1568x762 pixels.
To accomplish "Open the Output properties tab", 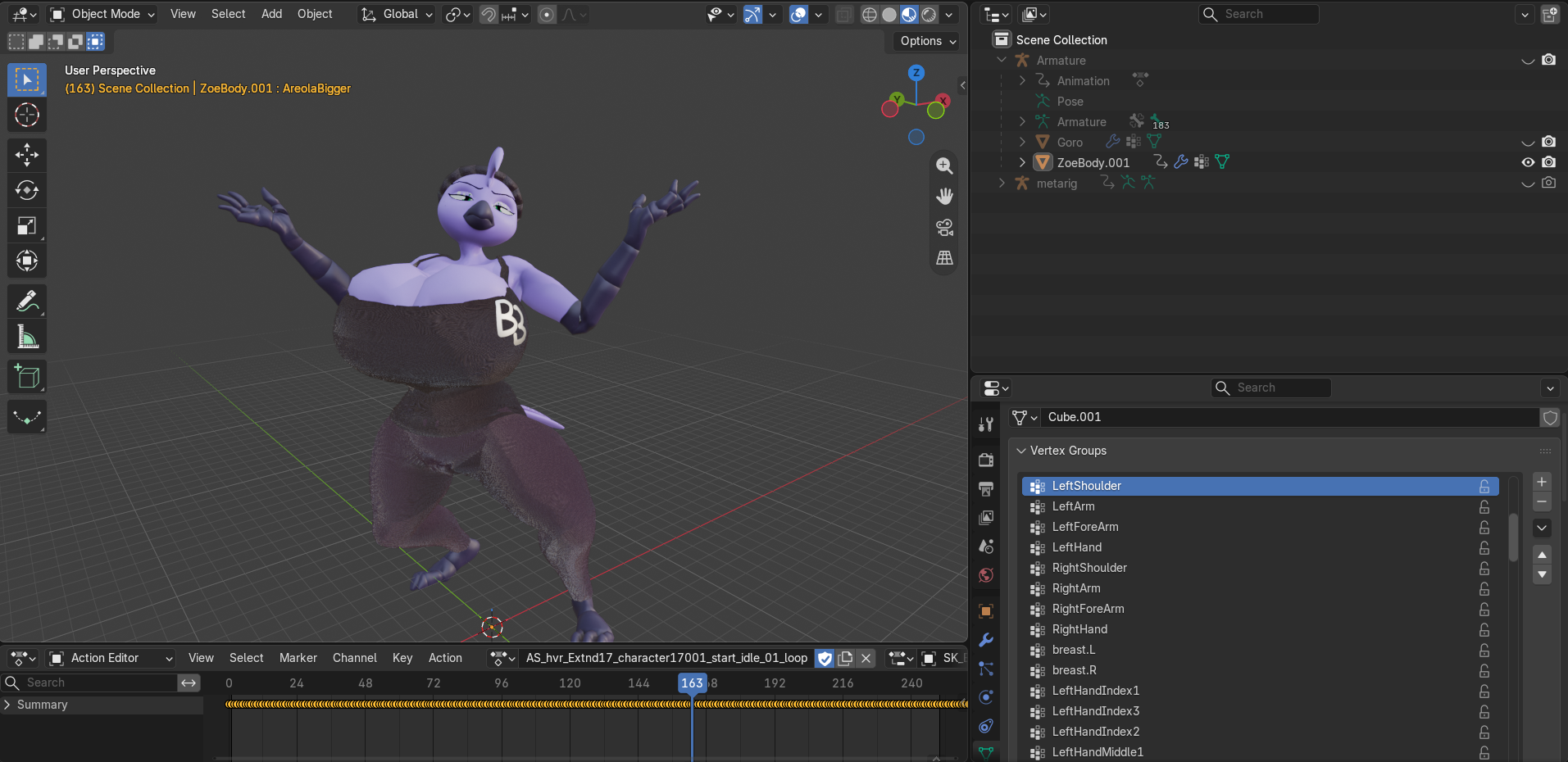I will pyautogui.click(x=986, y=489).
